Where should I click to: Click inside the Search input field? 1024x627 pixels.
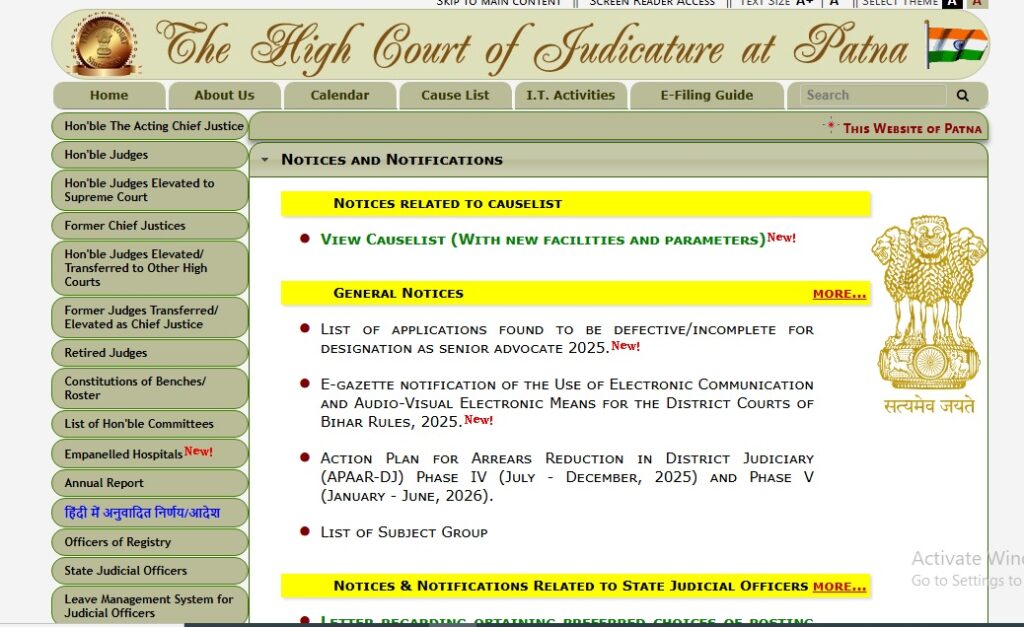[x=870, y=95]
